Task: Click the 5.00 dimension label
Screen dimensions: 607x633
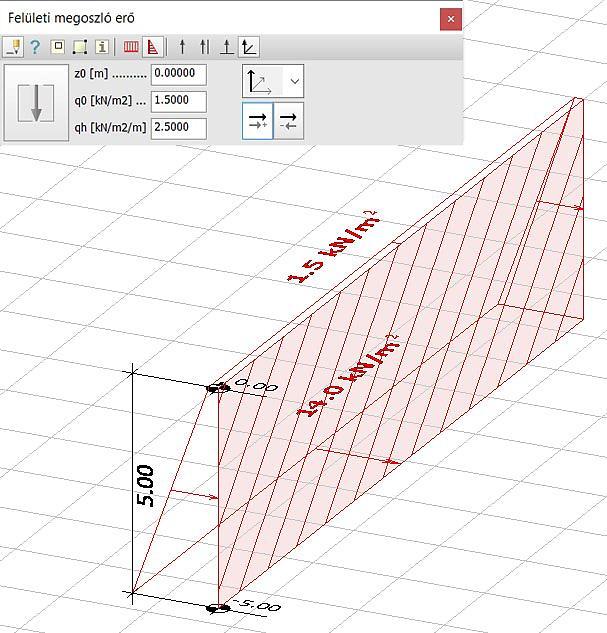Action: pos(146,486)
